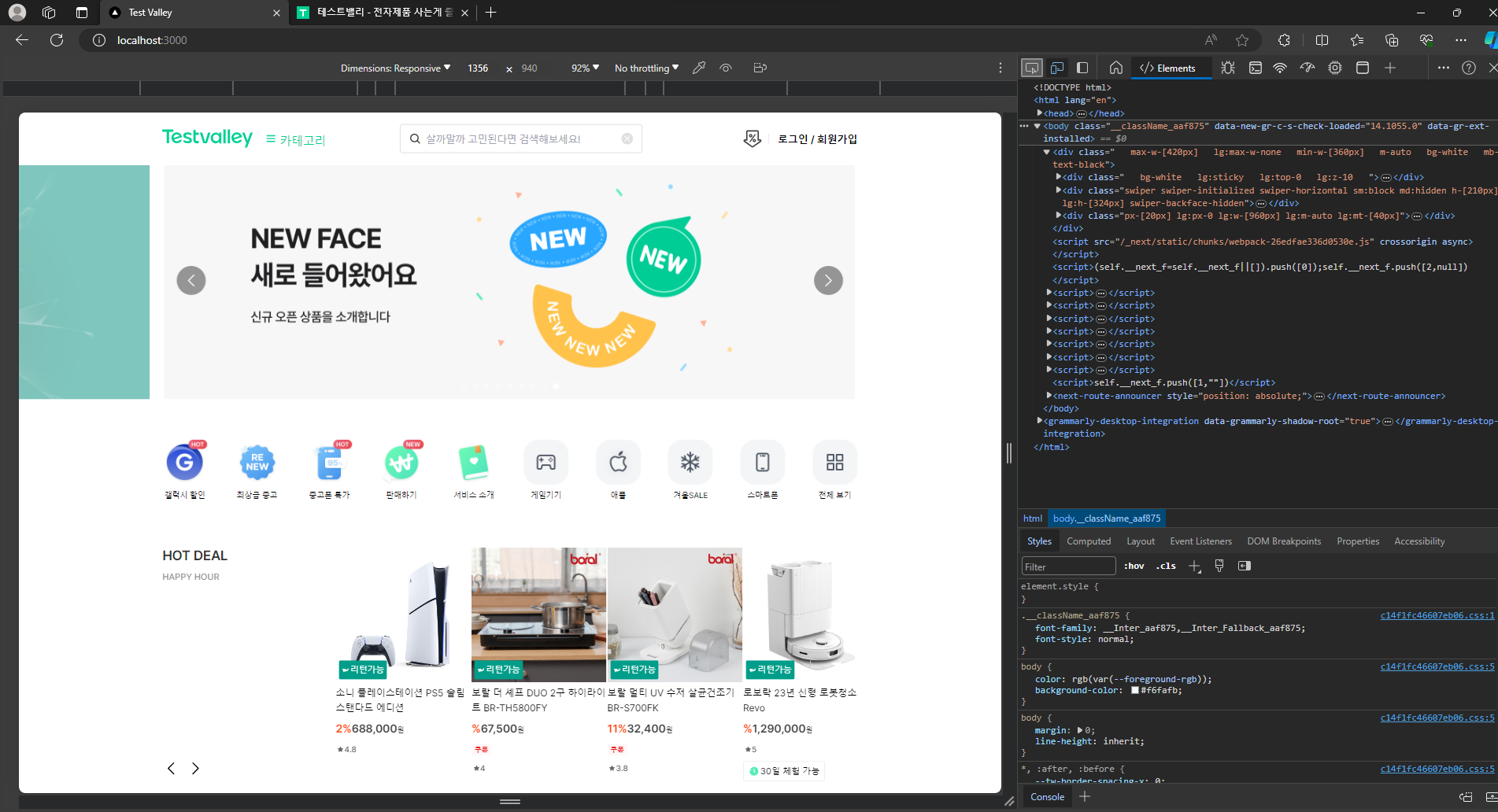Open the Application window icon tool
Viewport: 1498px width, 812px height.
pyautogui.click(x=1363, y=68)
